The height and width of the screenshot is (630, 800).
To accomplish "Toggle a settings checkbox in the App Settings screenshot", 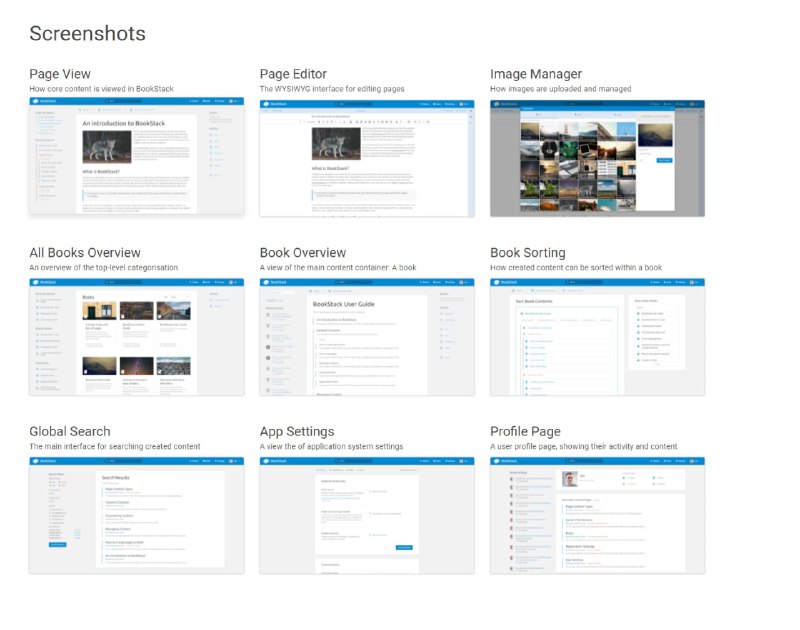I will pos(370,490).
